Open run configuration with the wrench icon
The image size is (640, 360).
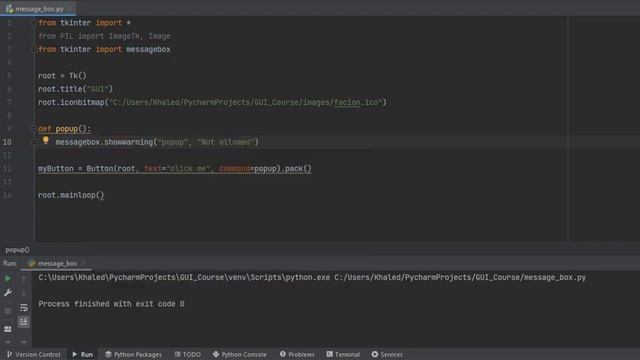[8, 293]
